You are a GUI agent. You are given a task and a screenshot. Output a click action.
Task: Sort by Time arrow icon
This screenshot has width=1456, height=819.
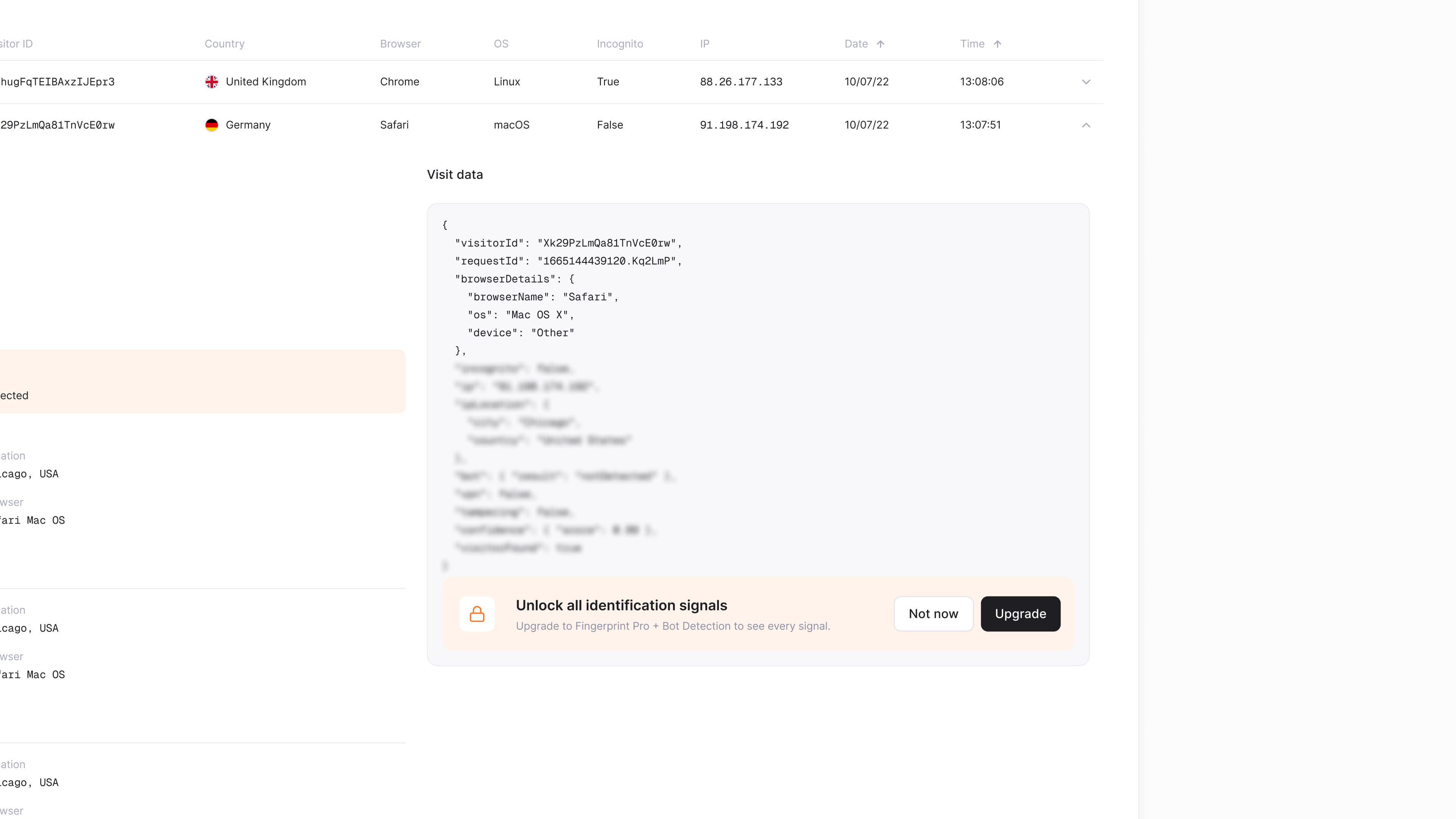coord(998,44)
